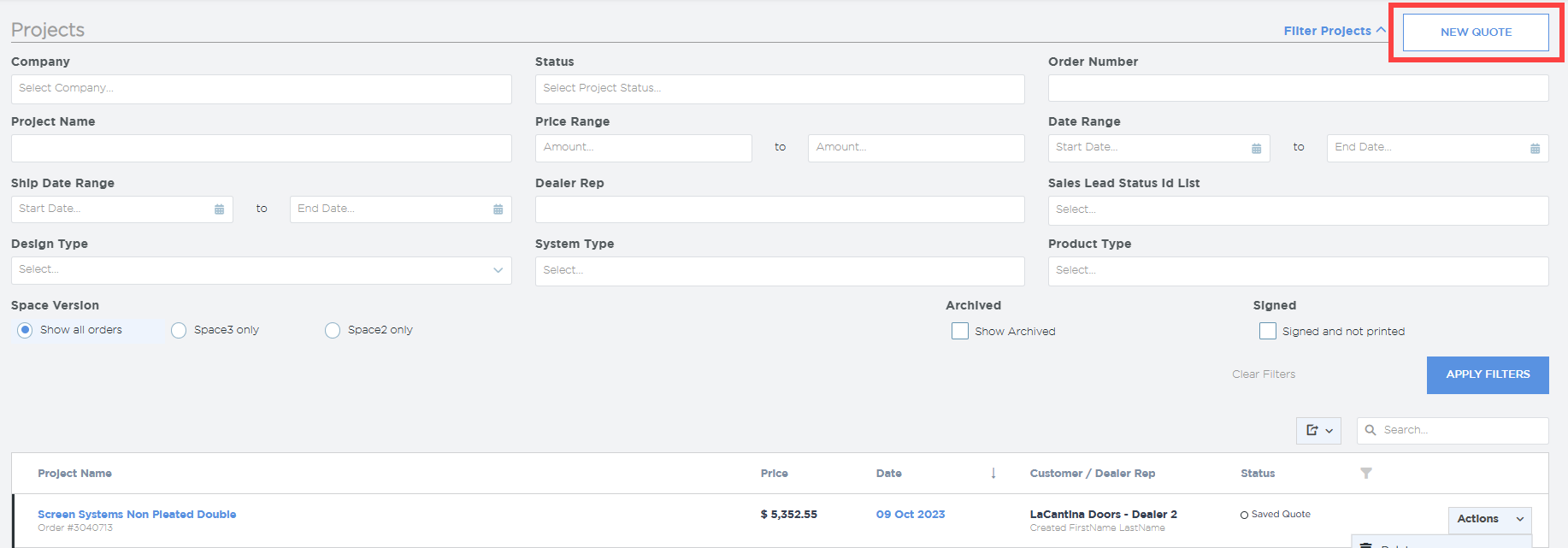The image size is (1568, 548).
Task: Open the Select Company dropdown
Action: tap(262, 89)
